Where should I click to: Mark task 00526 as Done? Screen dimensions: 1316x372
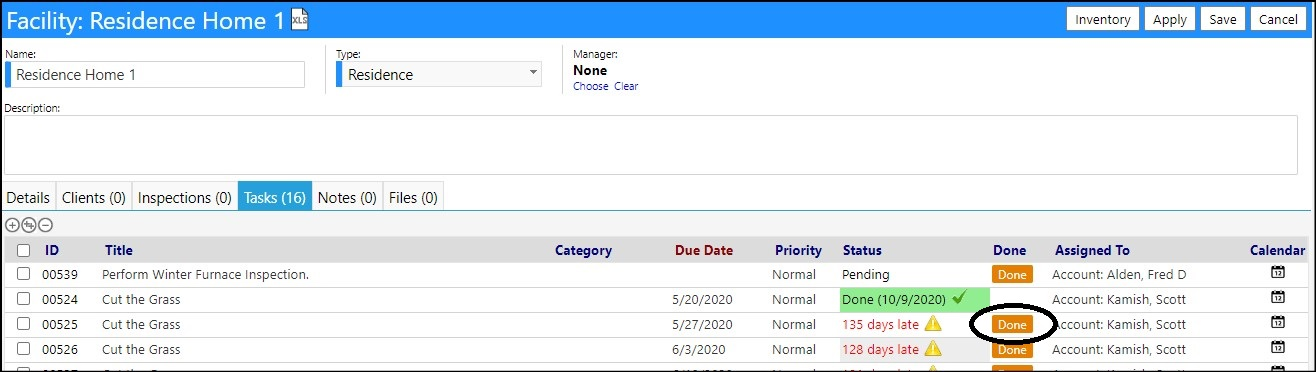coord(1012,350)
